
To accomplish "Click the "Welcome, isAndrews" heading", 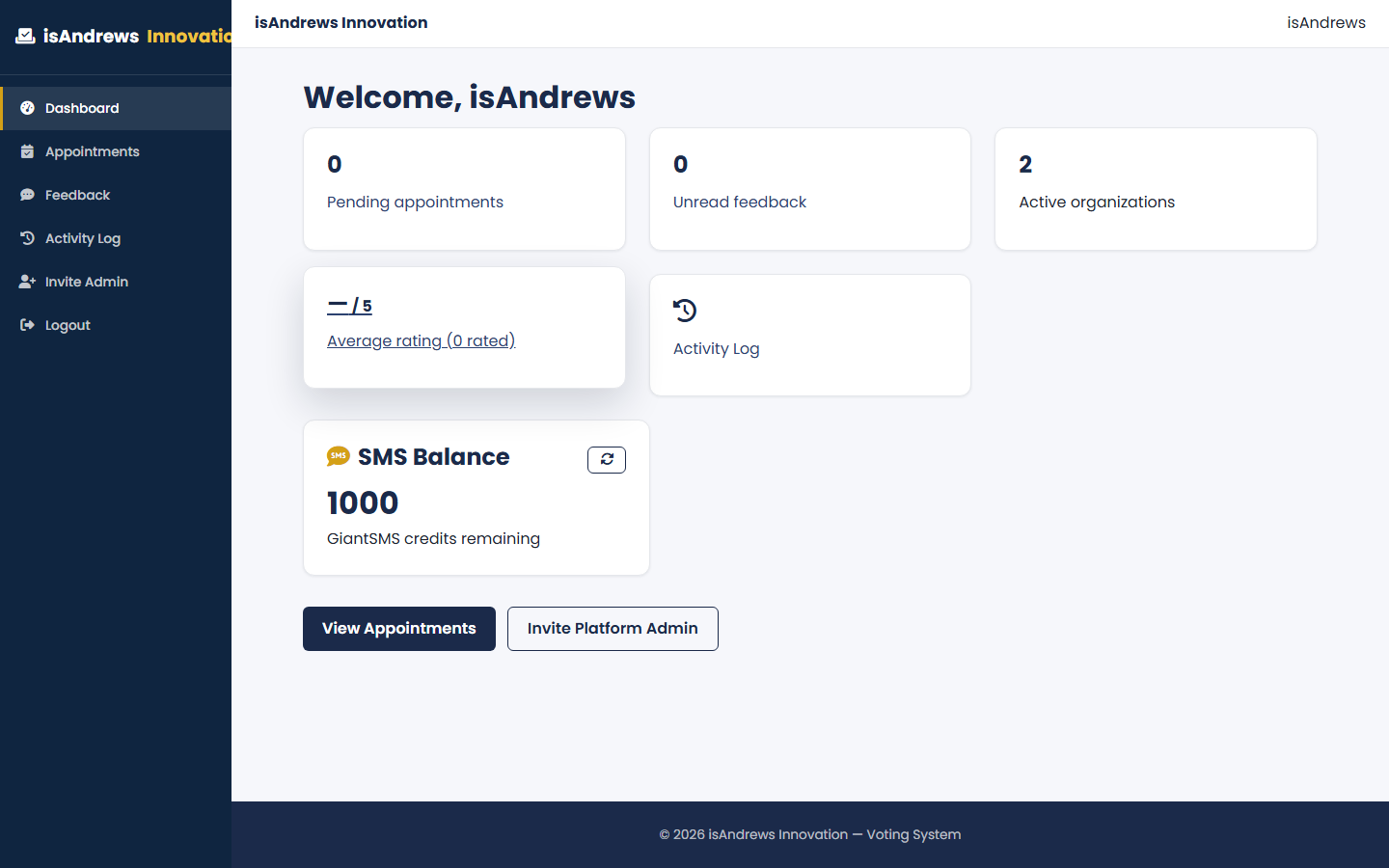I will pyautogui.click(x=470, y=97).
